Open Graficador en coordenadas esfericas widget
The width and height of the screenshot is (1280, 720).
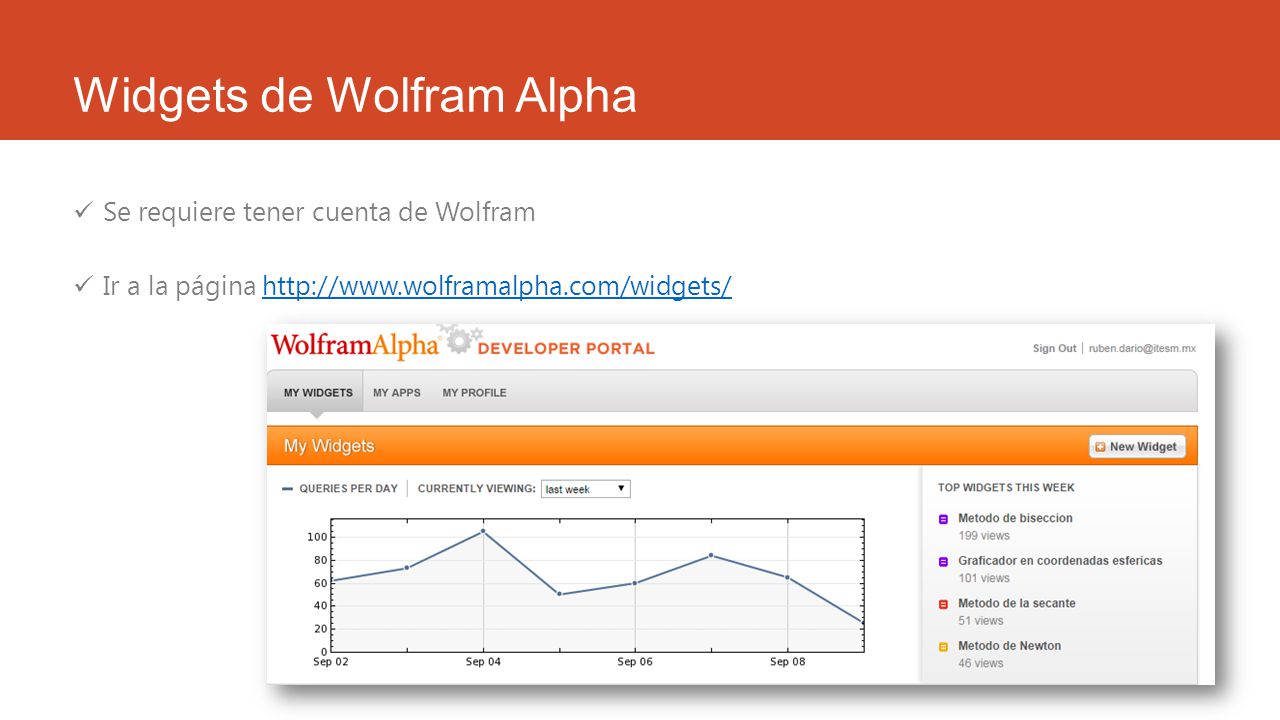click(1060, 561)
